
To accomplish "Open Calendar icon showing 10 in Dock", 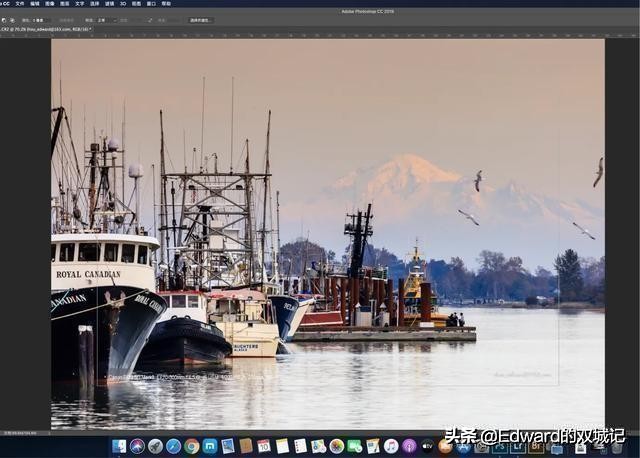I will (x=264, y=446).
